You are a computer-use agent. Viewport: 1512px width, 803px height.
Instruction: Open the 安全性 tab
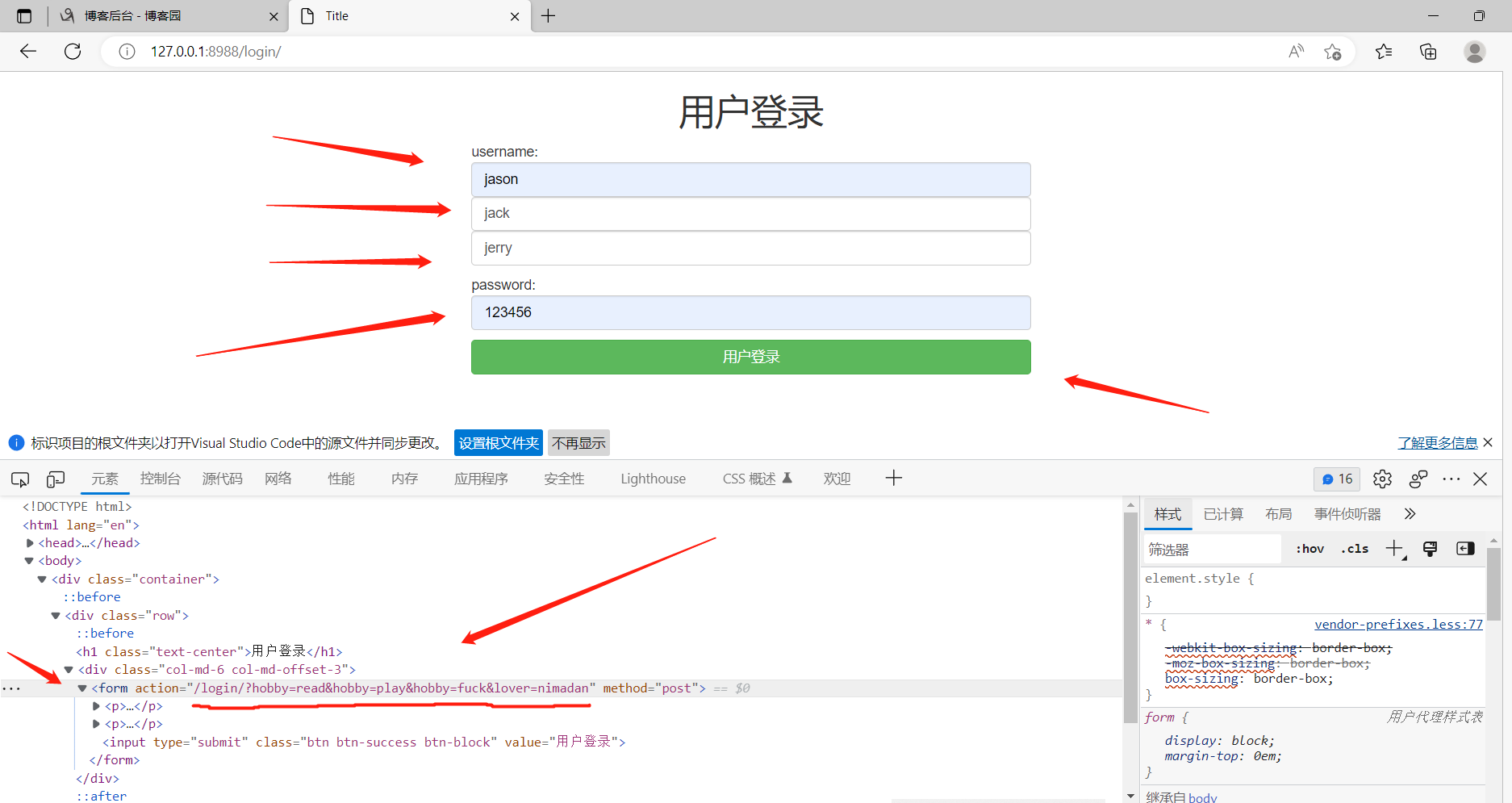[564, 479]
